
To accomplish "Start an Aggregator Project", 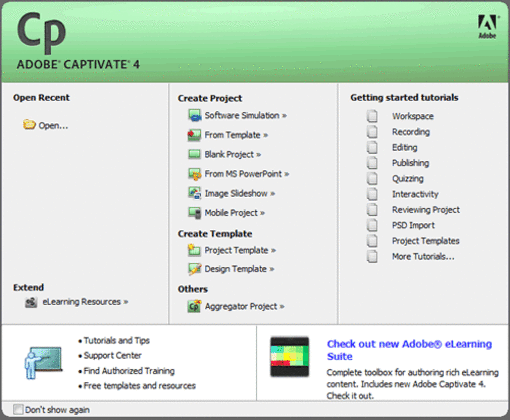I will [x=244, y=306].
